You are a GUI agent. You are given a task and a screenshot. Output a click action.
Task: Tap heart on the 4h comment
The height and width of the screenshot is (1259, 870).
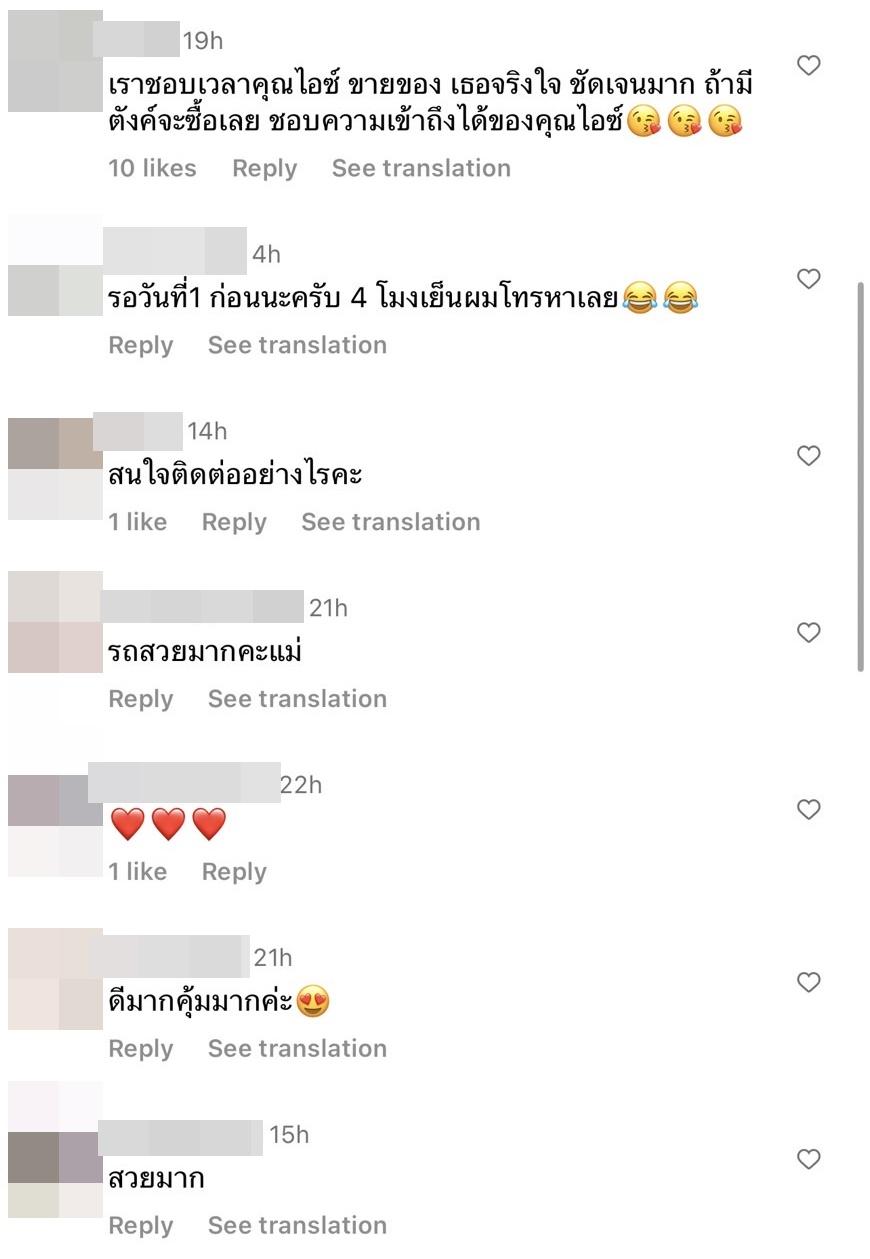point(808,279)
